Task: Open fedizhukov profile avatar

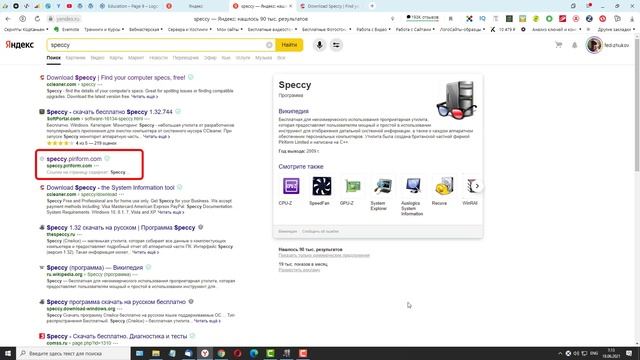Action: pyautogui.click(x=594, y=45)
